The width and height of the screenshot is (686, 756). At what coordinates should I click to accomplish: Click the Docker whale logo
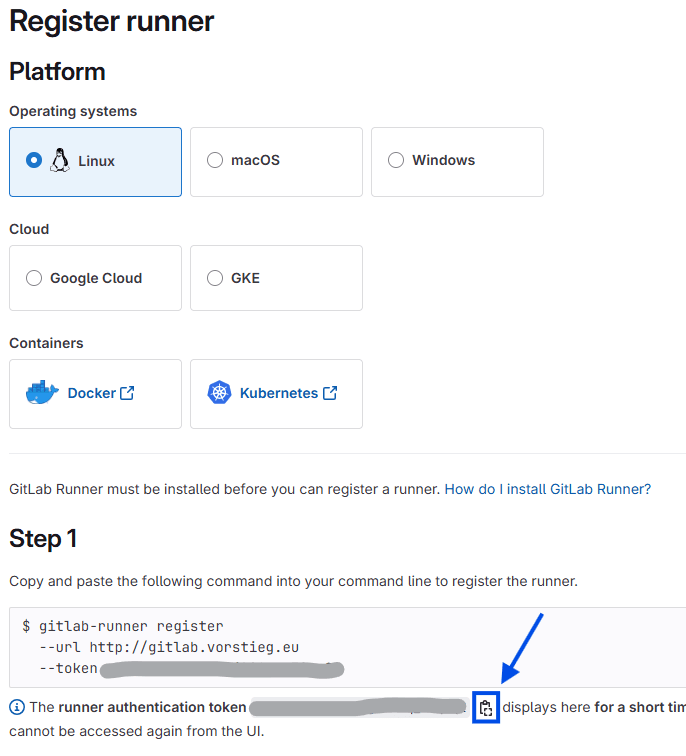42,392
